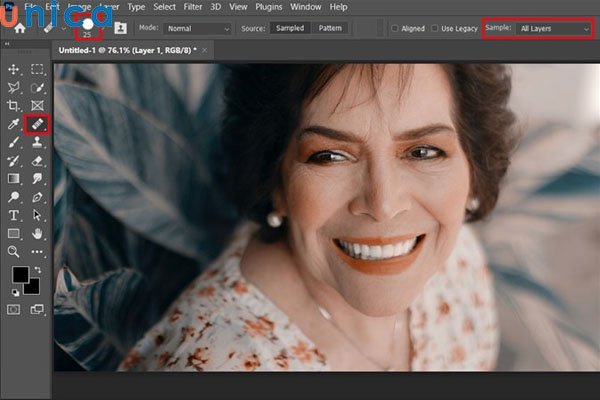
Task: Select the Horizontal Type tool
Action: (x=14, y=215)
